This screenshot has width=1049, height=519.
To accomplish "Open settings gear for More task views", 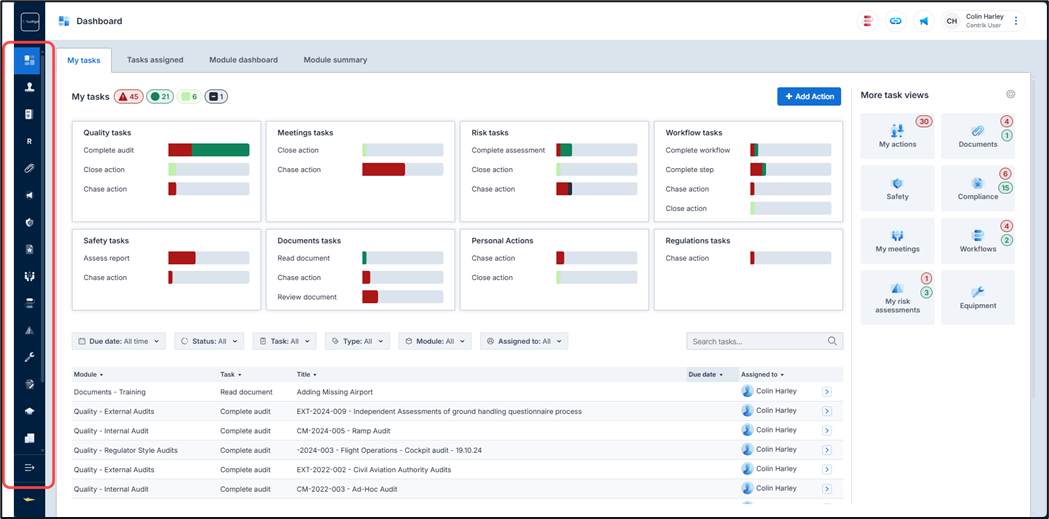I will 1010,95.
